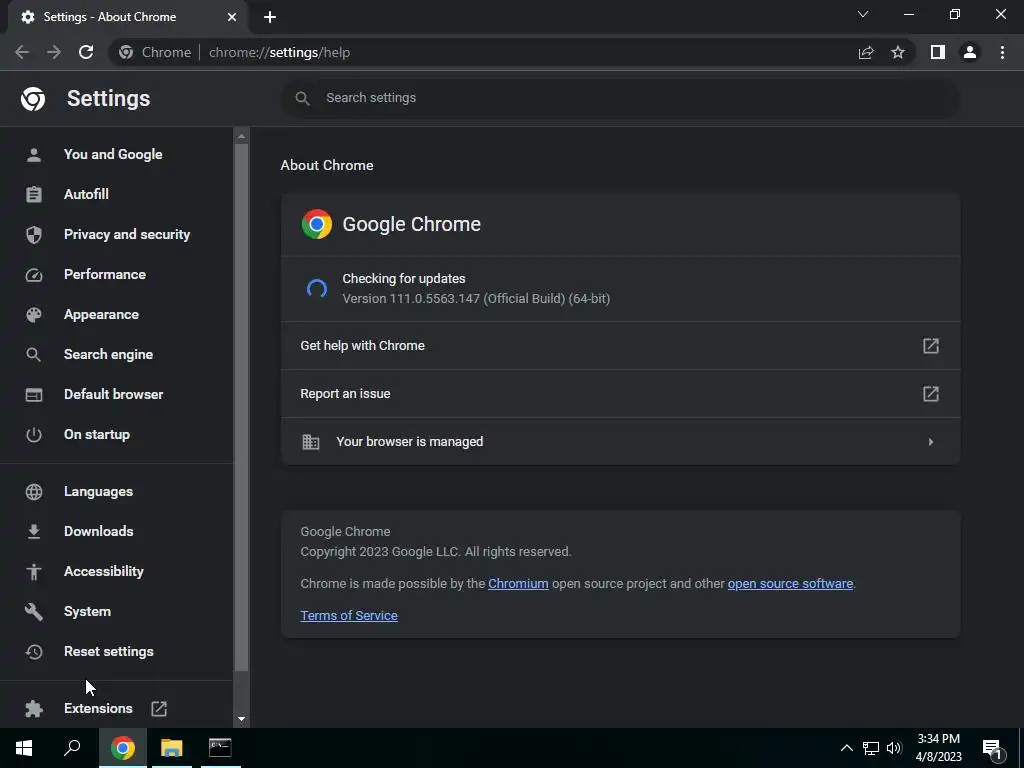Image resolution: width=1024 pixels, height=768 pixels.
Task: Click the Your browser is managed label
Action: [x=409, y=442]
